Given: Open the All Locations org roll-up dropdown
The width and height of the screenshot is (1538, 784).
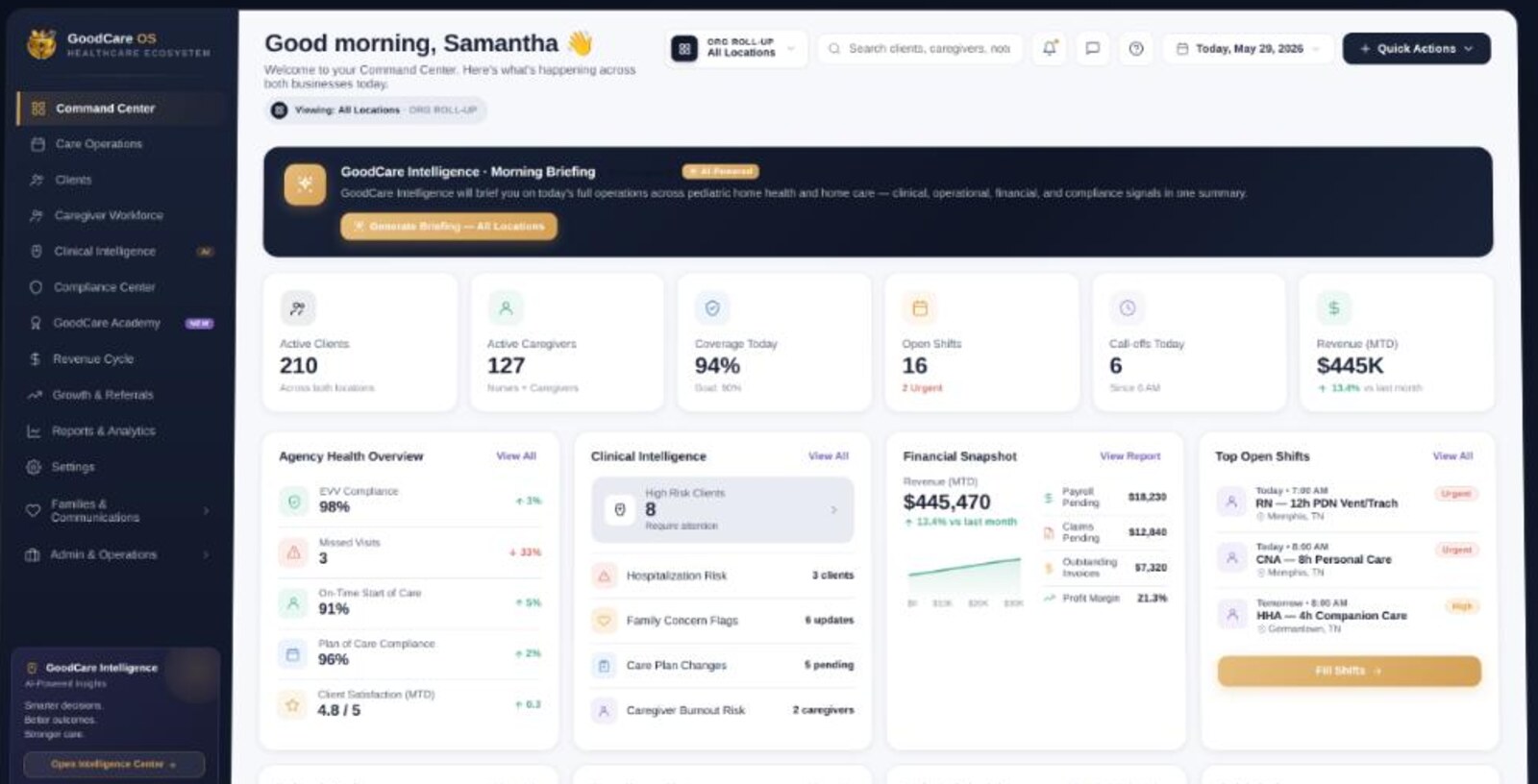Looking at the screenshot, I should (737, 48).
